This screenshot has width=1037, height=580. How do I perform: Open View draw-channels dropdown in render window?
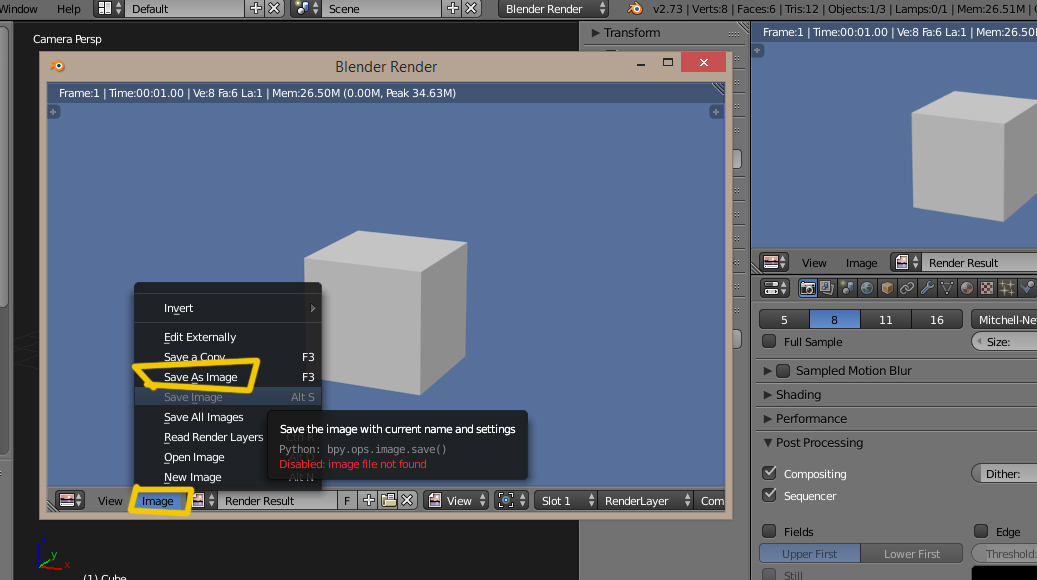457,501
